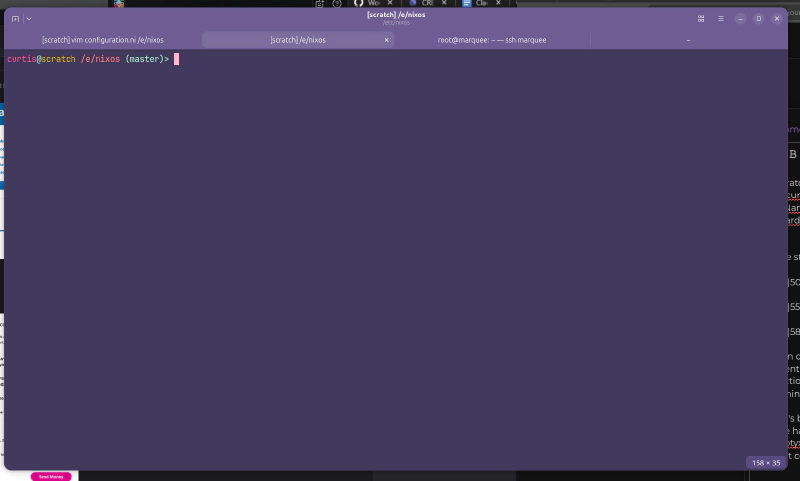Click the pink Send Money button
The width and height of the screenshot is (800, 481).
(50, 476)
